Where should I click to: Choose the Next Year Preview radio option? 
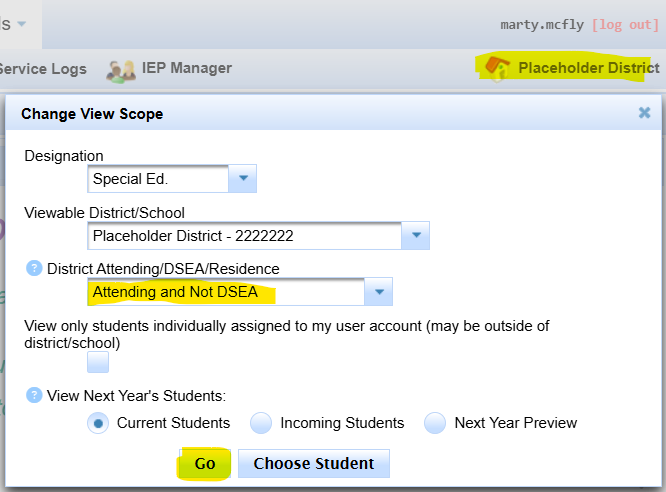pos(435,423)
